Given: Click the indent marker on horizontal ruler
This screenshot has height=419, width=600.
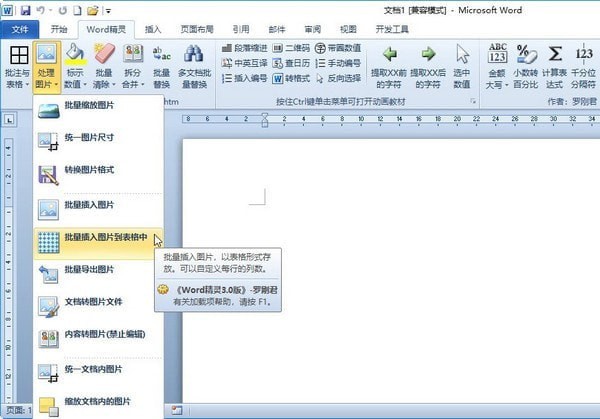Looking at the screenshot, I should pyautogui.click(x=264, y=119).
